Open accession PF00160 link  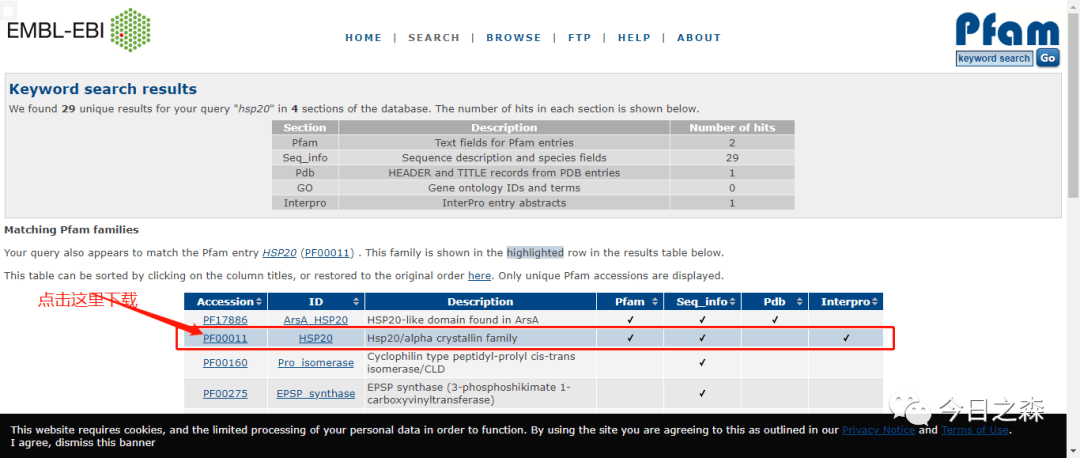click(225, 363)
